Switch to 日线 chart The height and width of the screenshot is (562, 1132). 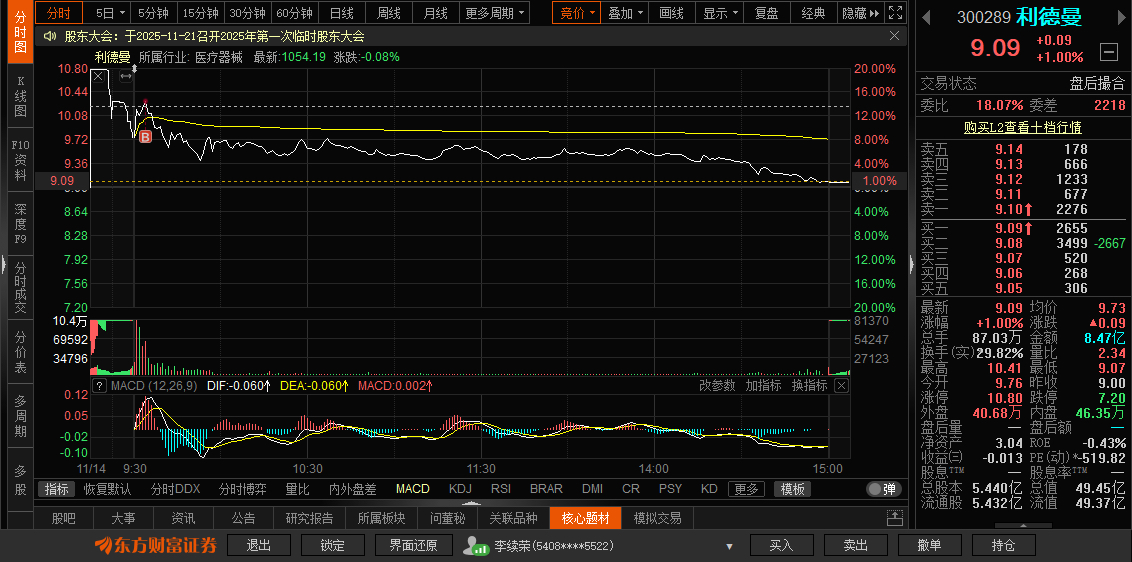tap(341, 13)
